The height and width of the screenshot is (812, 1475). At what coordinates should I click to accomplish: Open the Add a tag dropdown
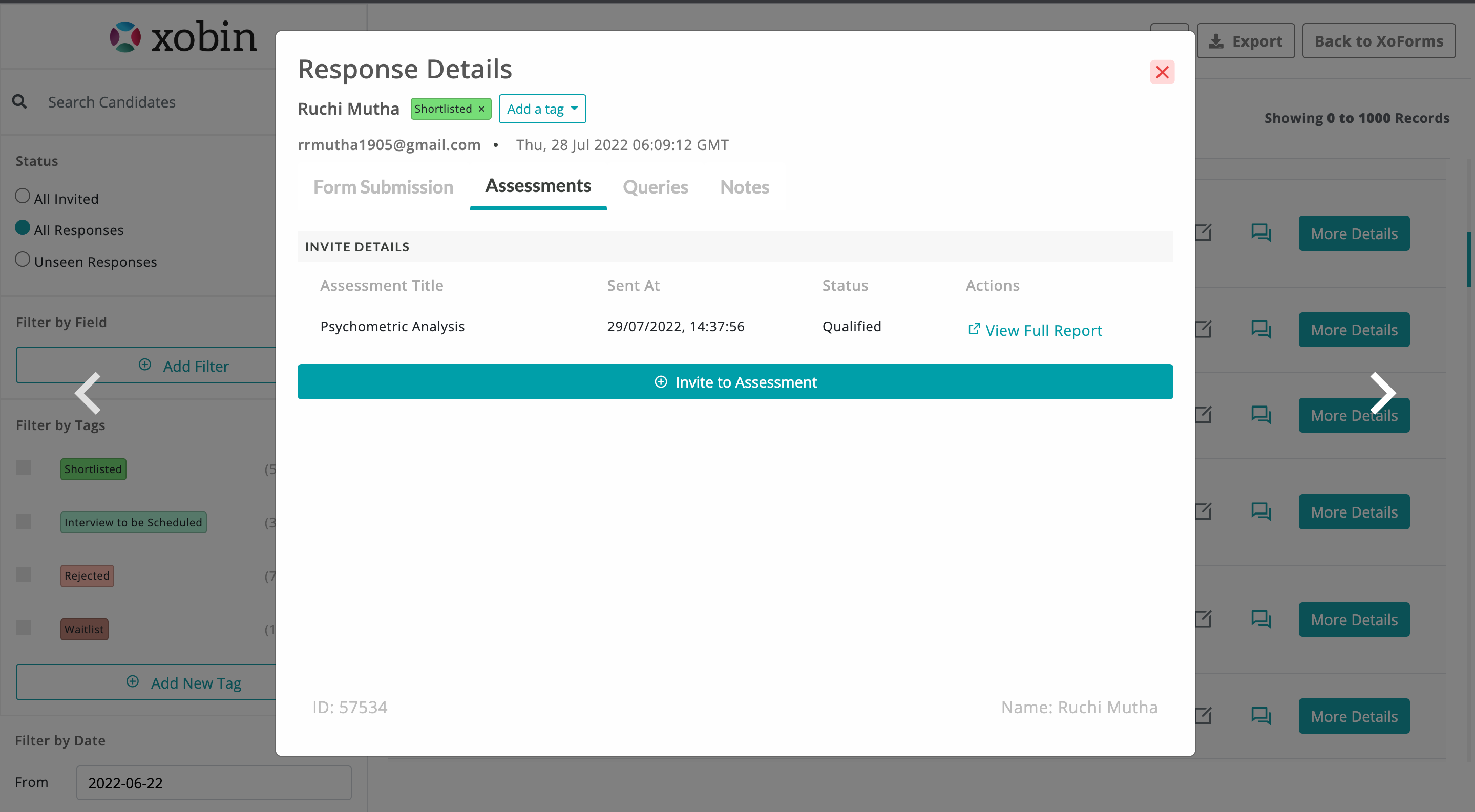542,109
